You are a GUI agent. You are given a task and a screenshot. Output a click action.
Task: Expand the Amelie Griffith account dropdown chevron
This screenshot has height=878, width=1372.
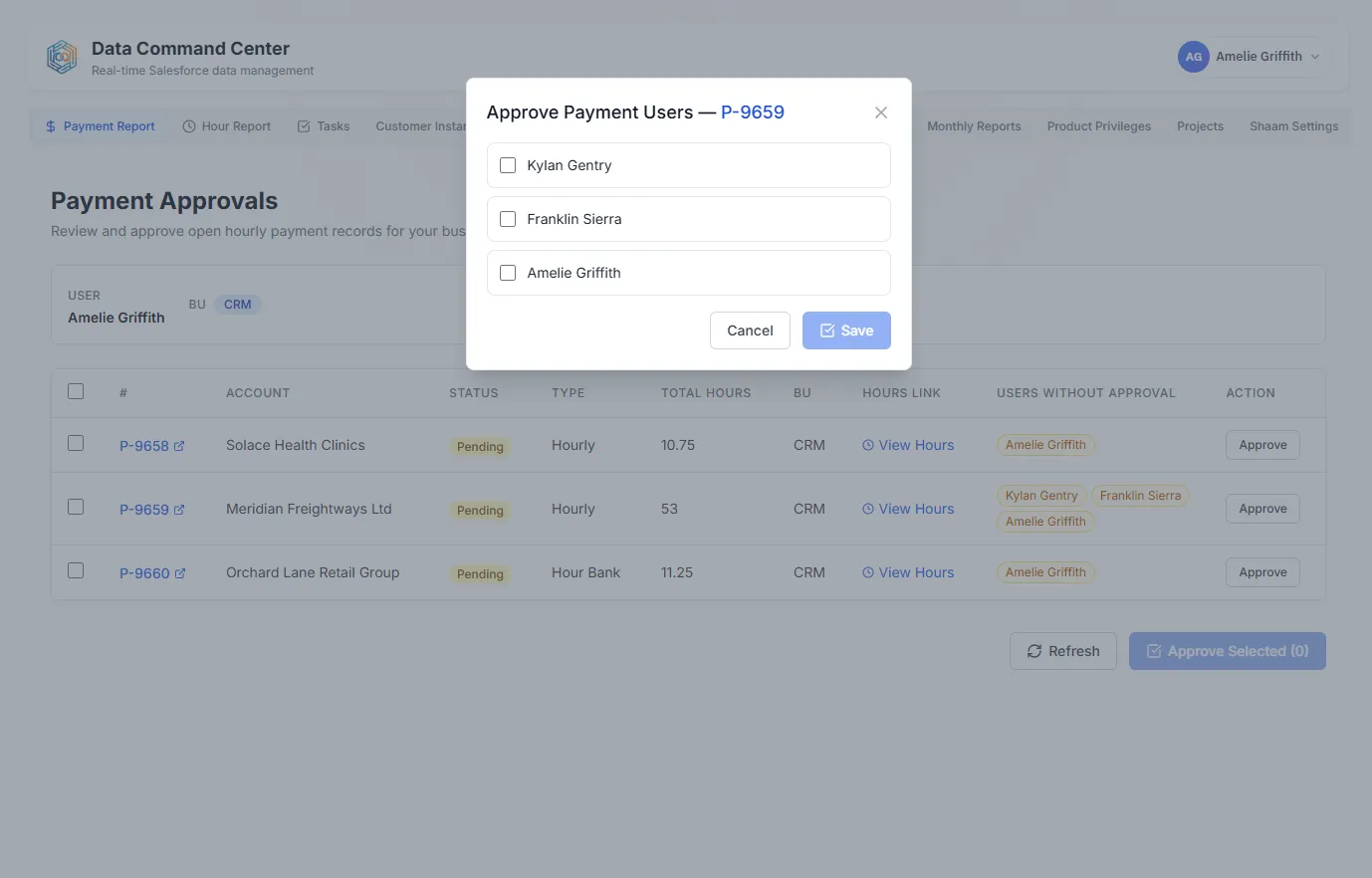click(1315, 57)
